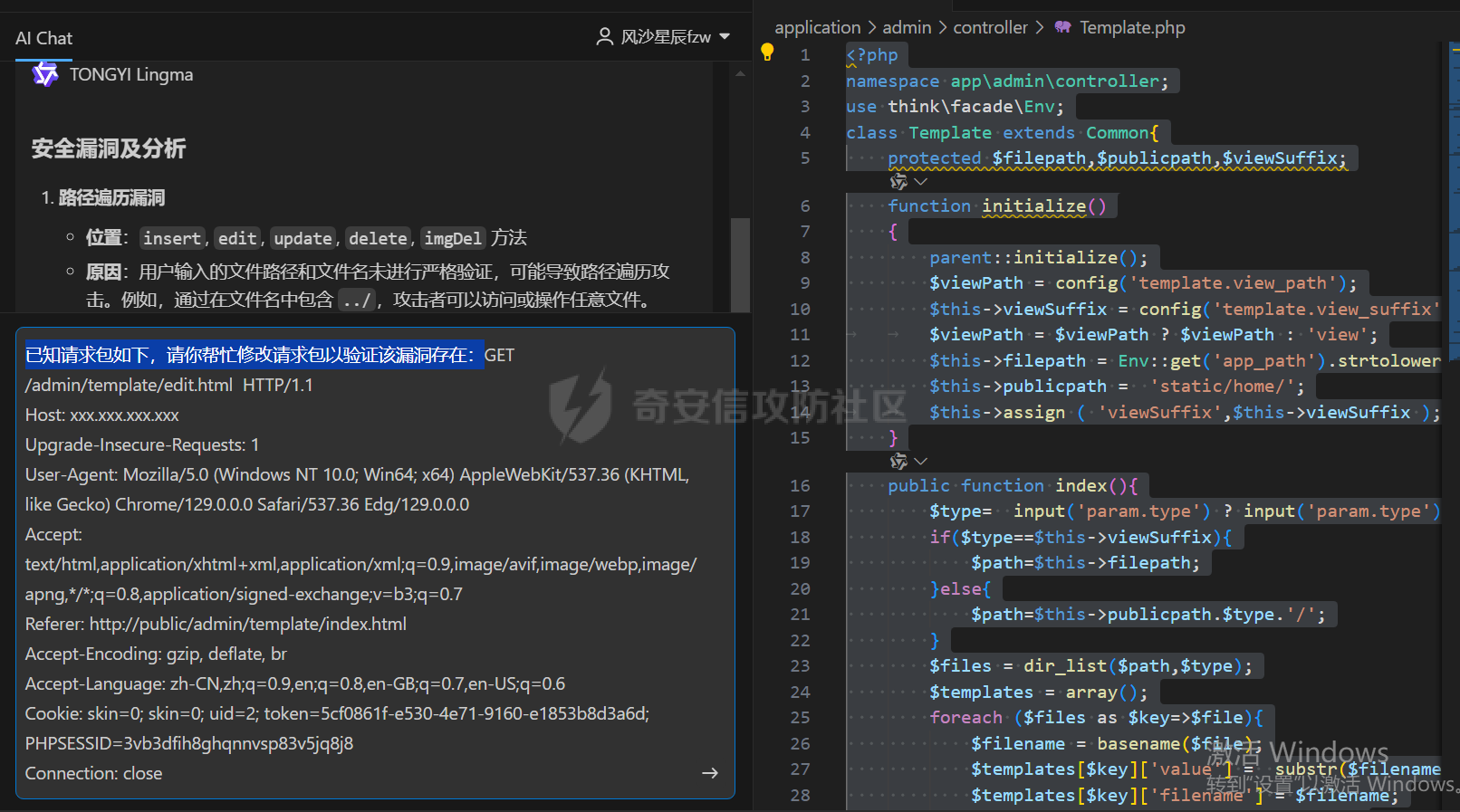Viewport: 1460px width, 812px height.
Task: Click line number 6 in the gutter
Action: coord(804,206)
